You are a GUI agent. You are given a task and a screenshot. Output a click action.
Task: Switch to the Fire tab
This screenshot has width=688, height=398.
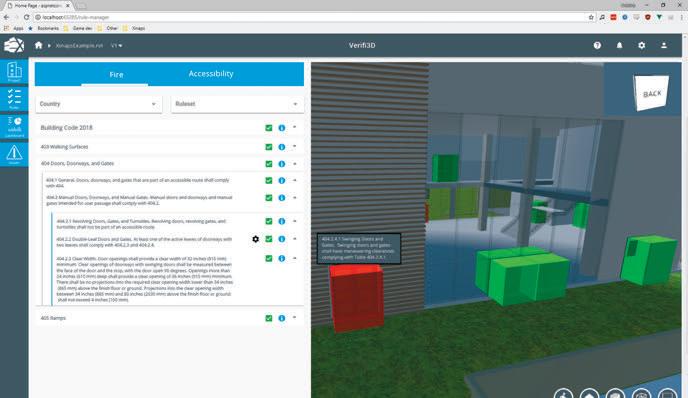tap(116, 75)
